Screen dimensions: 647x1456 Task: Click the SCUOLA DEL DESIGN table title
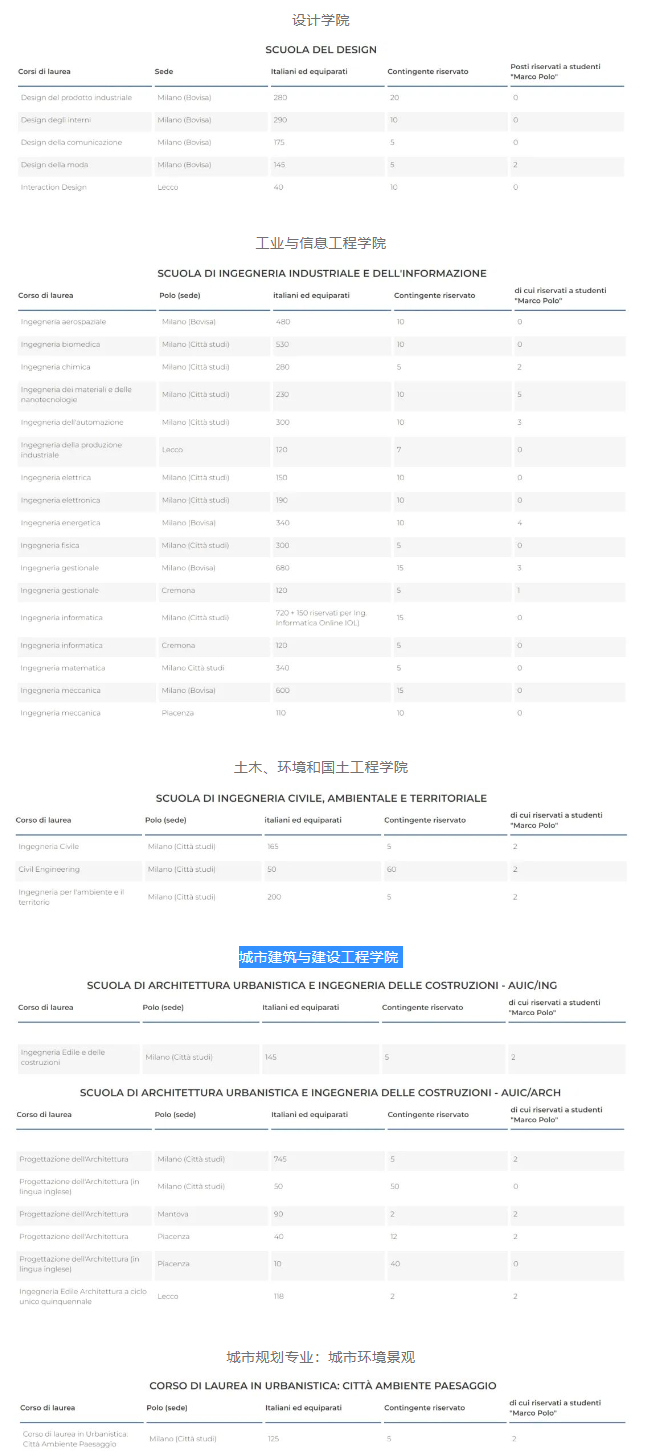(x=321, y=50)
